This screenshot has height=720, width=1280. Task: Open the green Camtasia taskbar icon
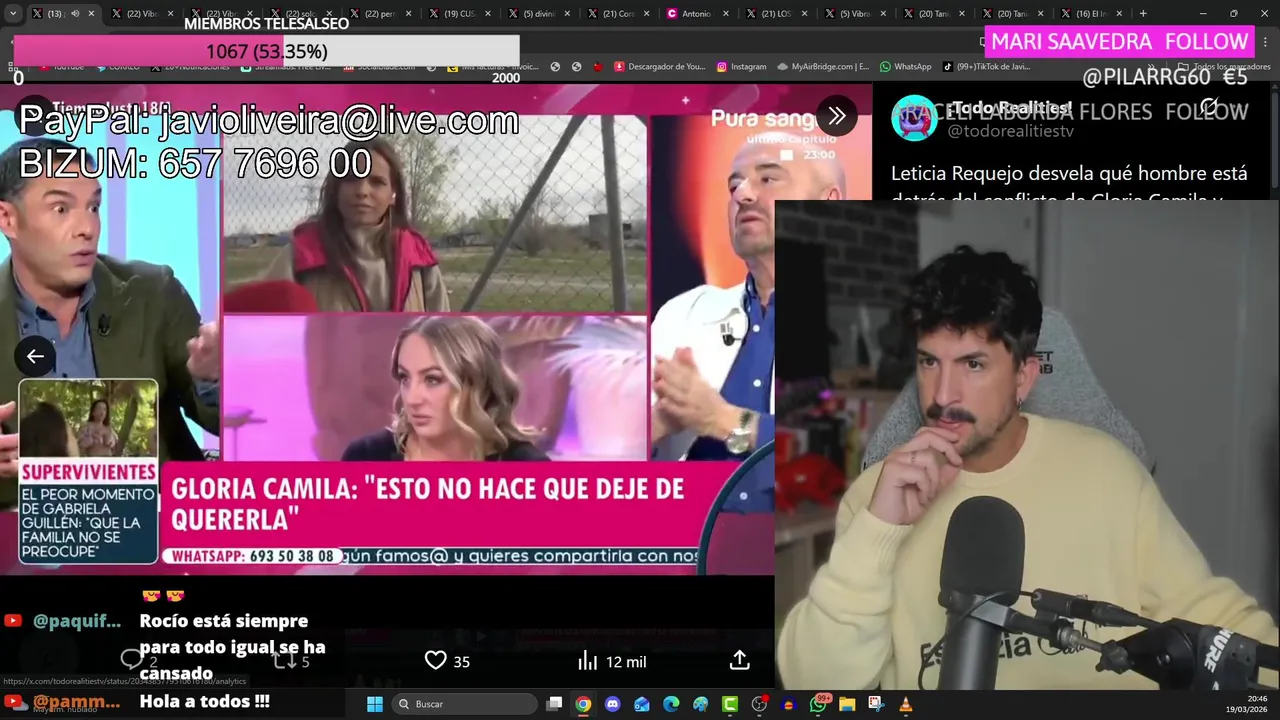pos(730,704)
